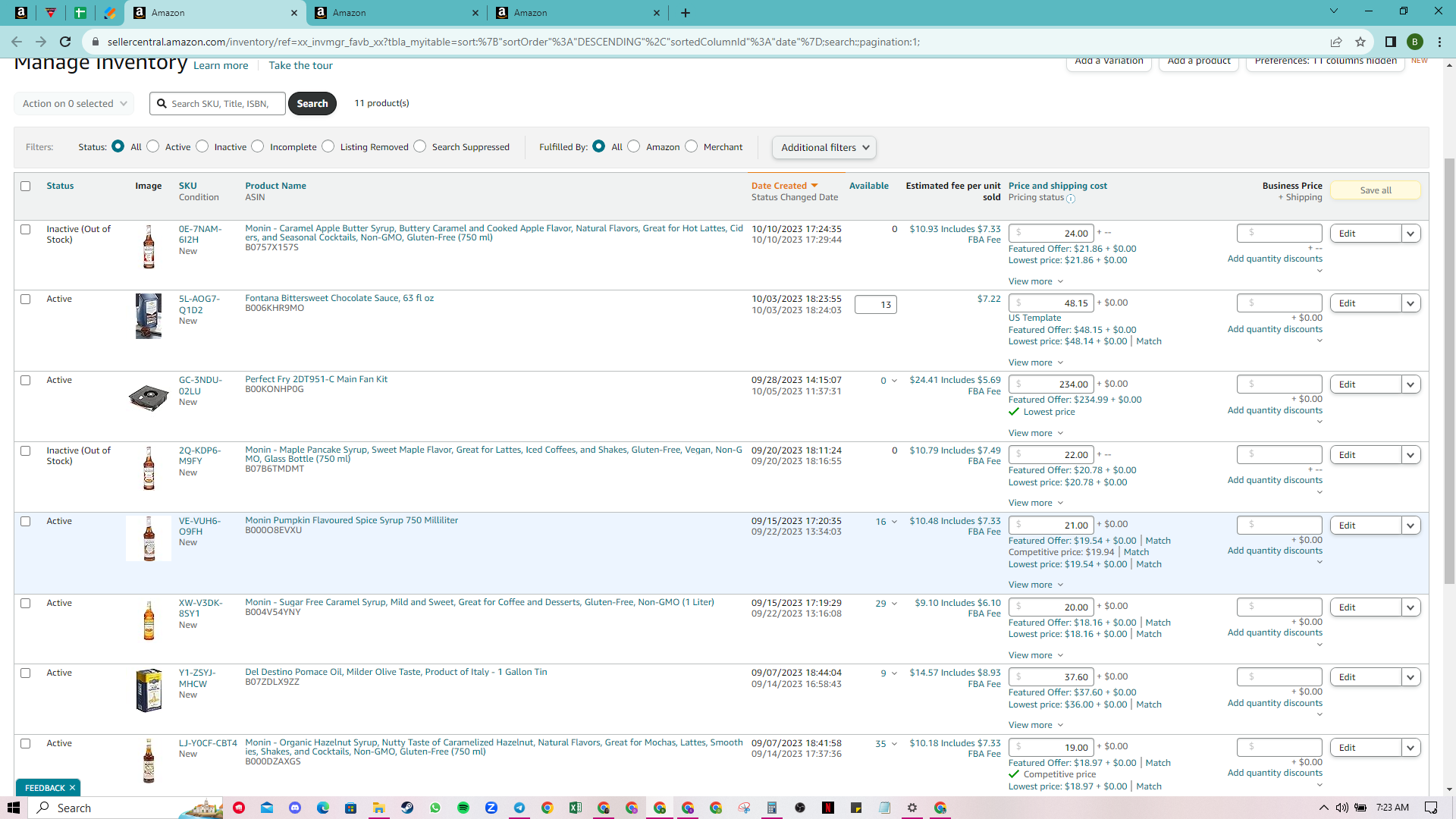Open Edit dropdown arrow for Del Destino Pomace Oil
Screen dimensions: 1456x819
(1411, 677)
